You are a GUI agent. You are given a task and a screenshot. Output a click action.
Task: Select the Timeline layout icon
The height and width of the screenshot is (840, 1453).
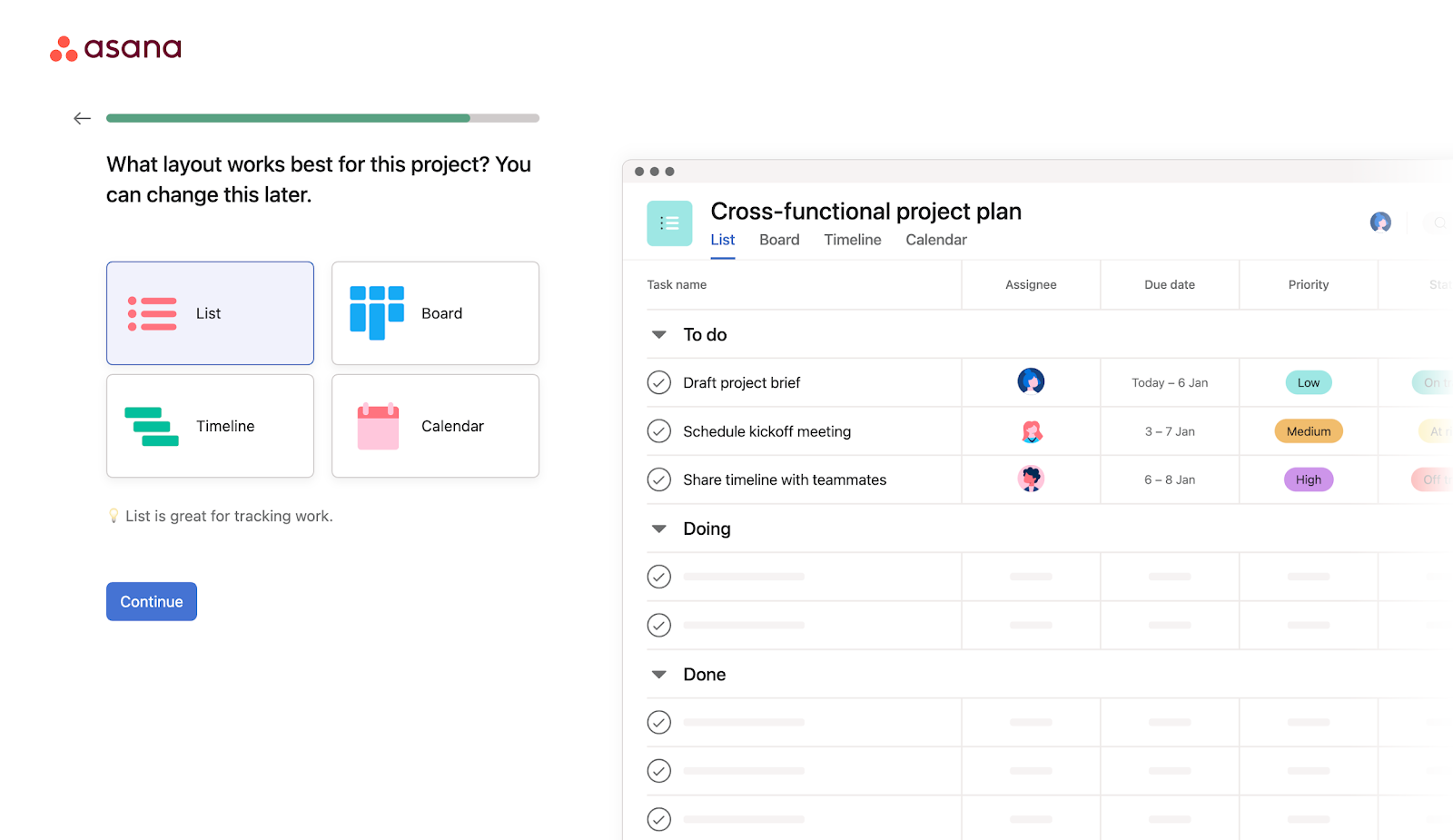point(151,425)
